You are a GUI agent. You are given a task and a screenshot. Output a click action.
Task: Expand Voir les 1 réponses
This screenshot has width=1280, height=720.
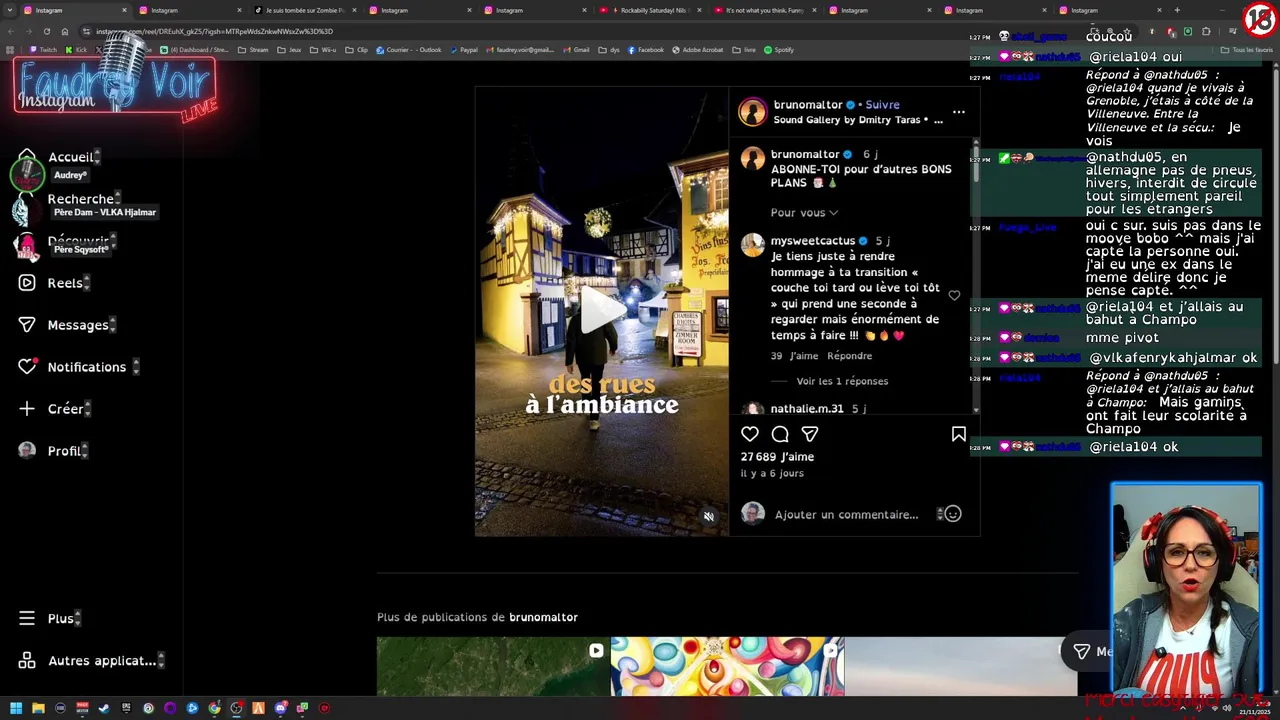coord(842,381)
